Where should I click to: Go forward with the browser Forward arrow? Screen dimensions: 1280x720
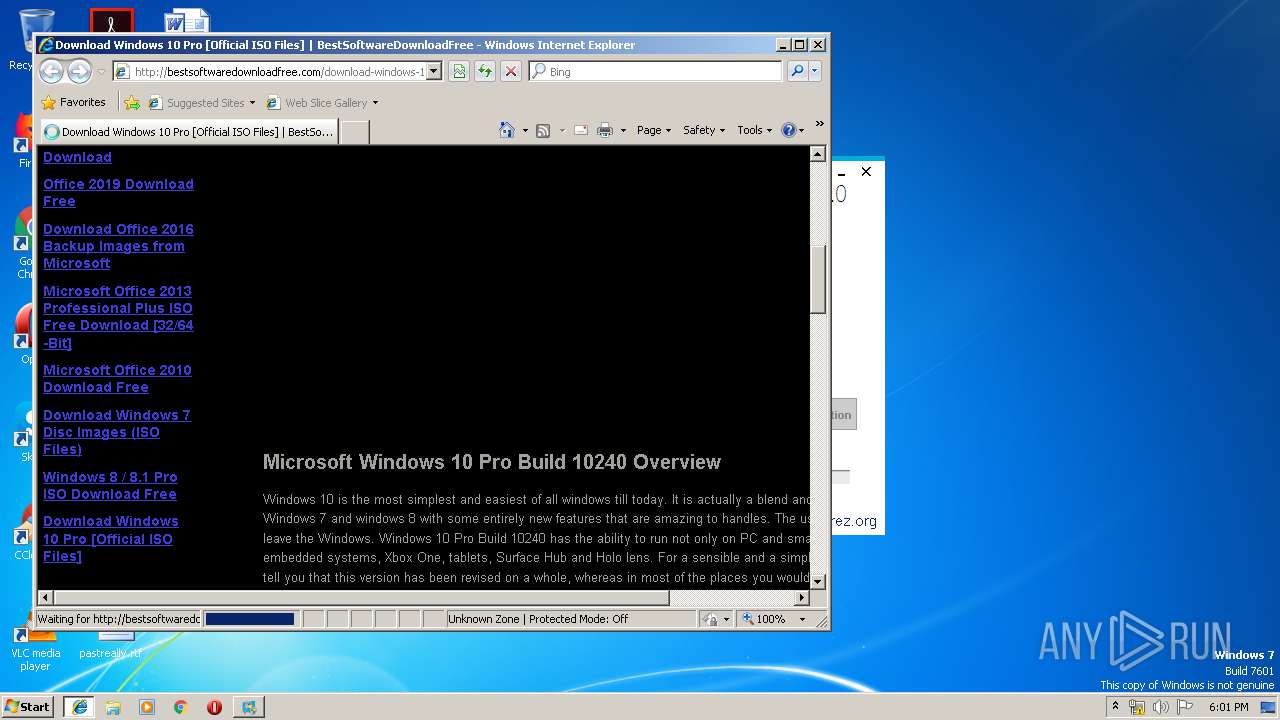[79, 71]
